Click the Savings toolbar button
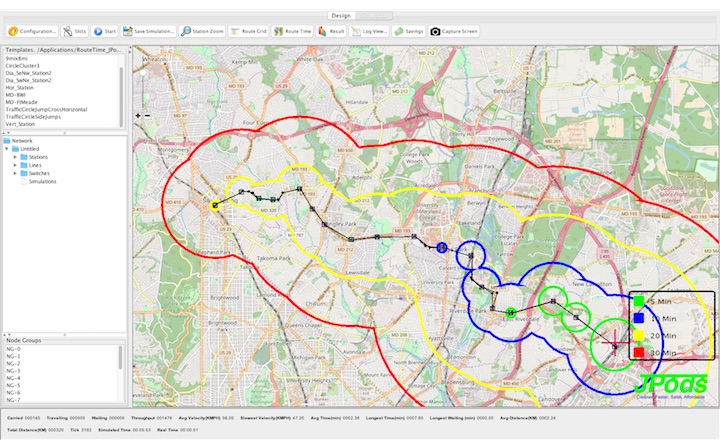Screen dimensions: 720x440 408,31
